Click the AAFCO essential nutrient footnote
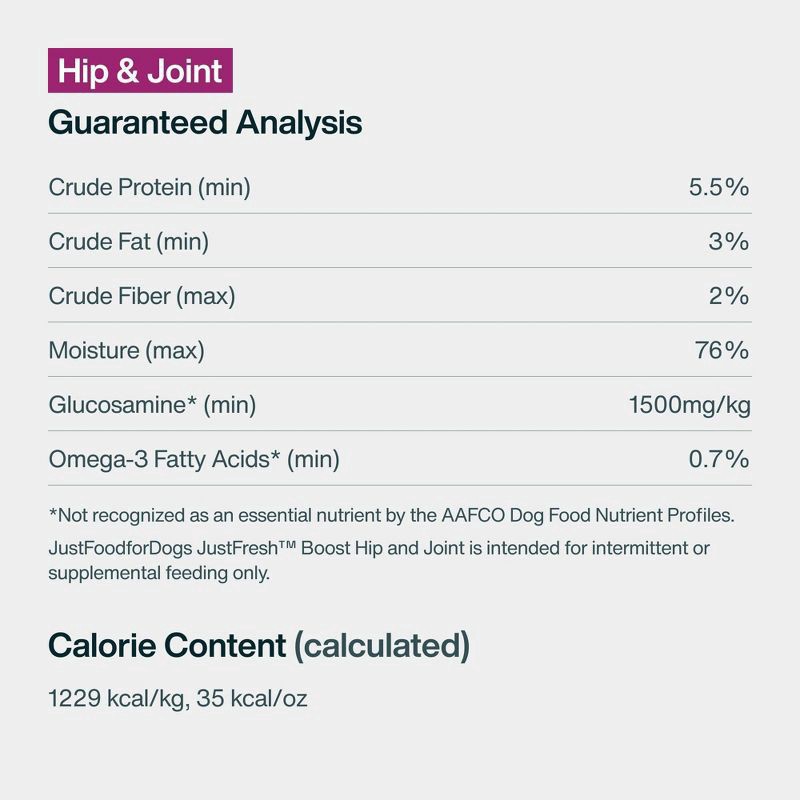The height and width of the screenshot is (800, 800). 391,515
